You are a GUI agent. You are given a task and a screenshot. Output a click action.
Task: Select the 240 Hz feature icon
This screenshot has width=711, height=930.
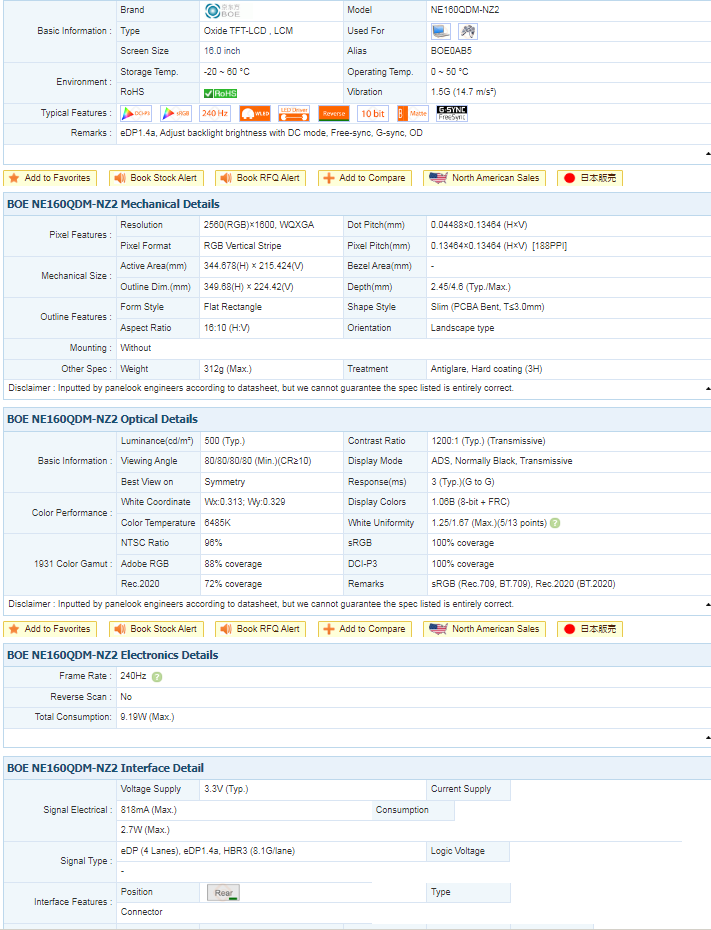click(x=215, y=113)
